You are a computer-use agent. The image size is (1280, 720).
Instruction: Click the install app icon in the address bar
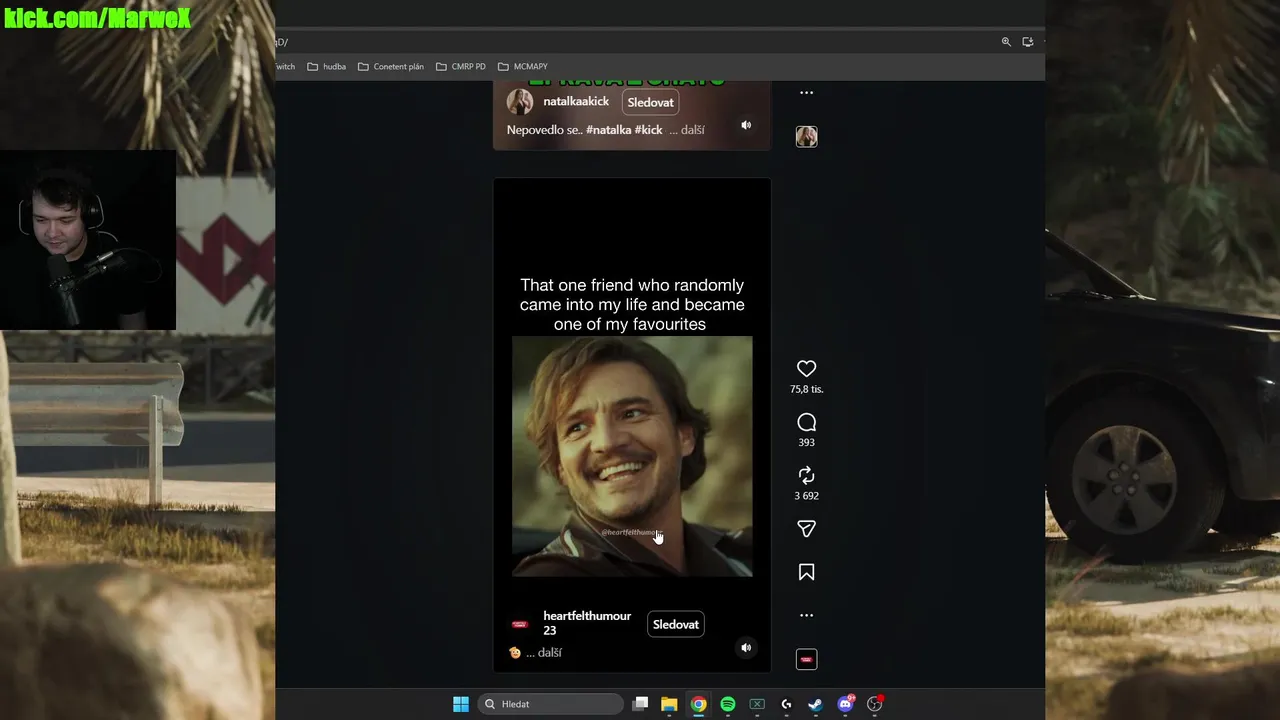pyautogui.click(x=1028, y=42)
